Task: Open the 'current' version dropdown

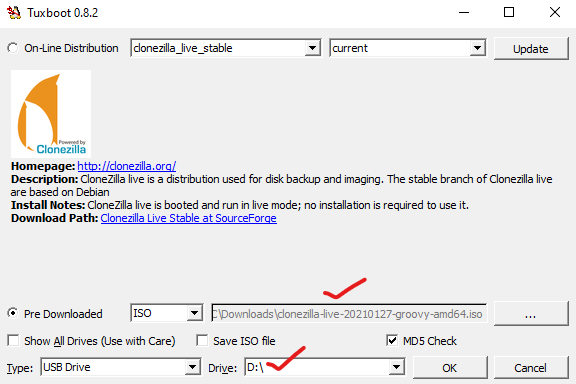Action: 408,48
